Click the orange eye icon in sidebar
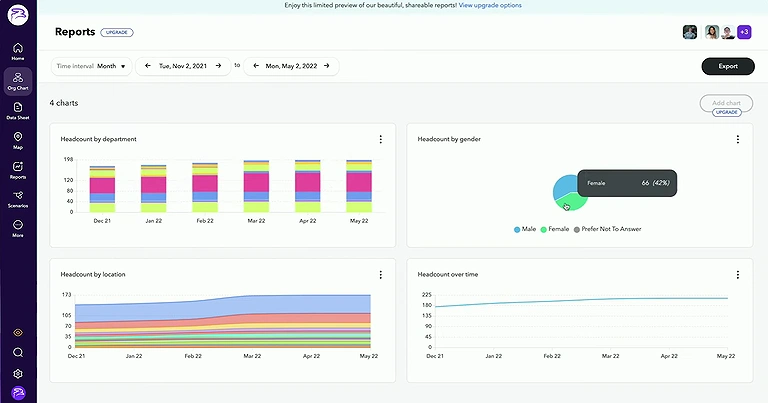The height and width of the screenshot is (403, 768). point(18,332)
